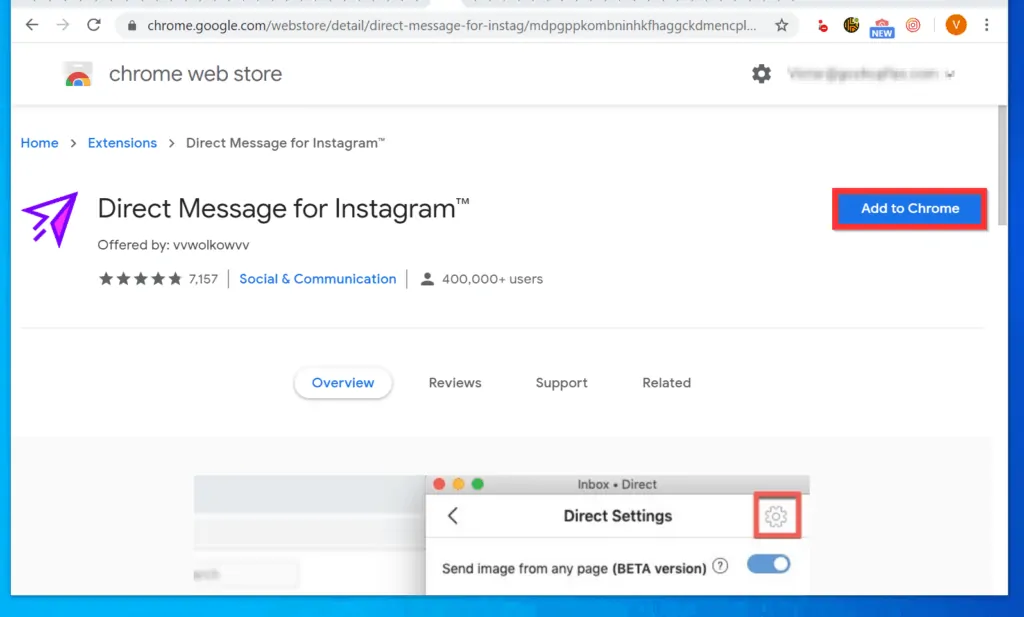Open web store settings gear icon
This screenshot has height=617, width=1024.
(761, 74)
